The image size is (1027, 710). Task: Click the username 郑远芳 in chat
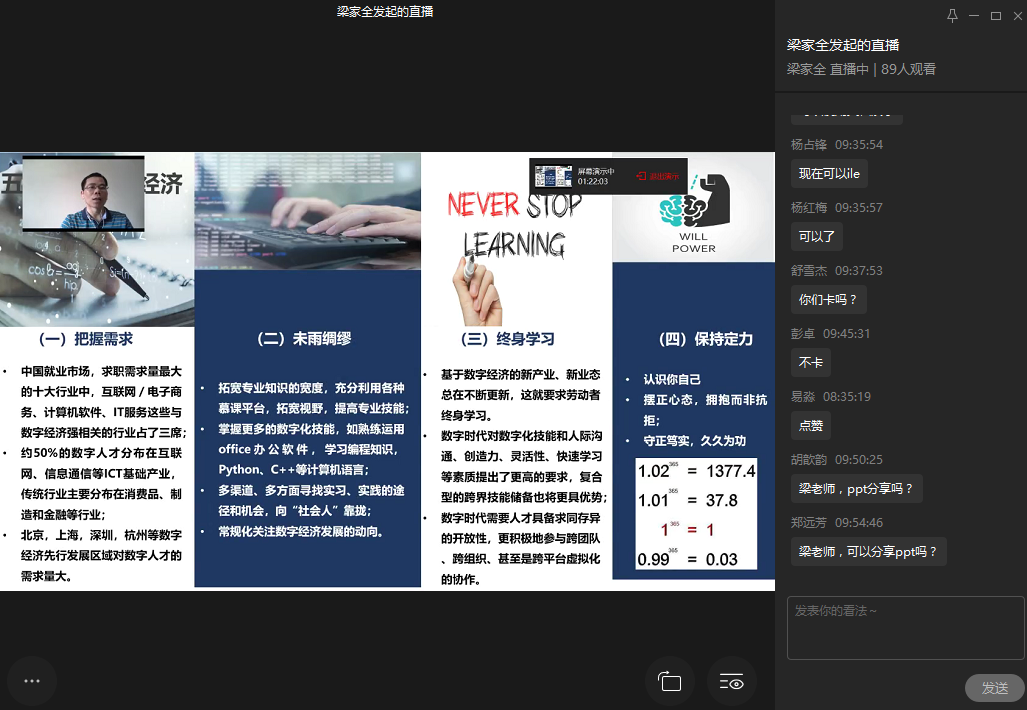[x=809, y=522]
